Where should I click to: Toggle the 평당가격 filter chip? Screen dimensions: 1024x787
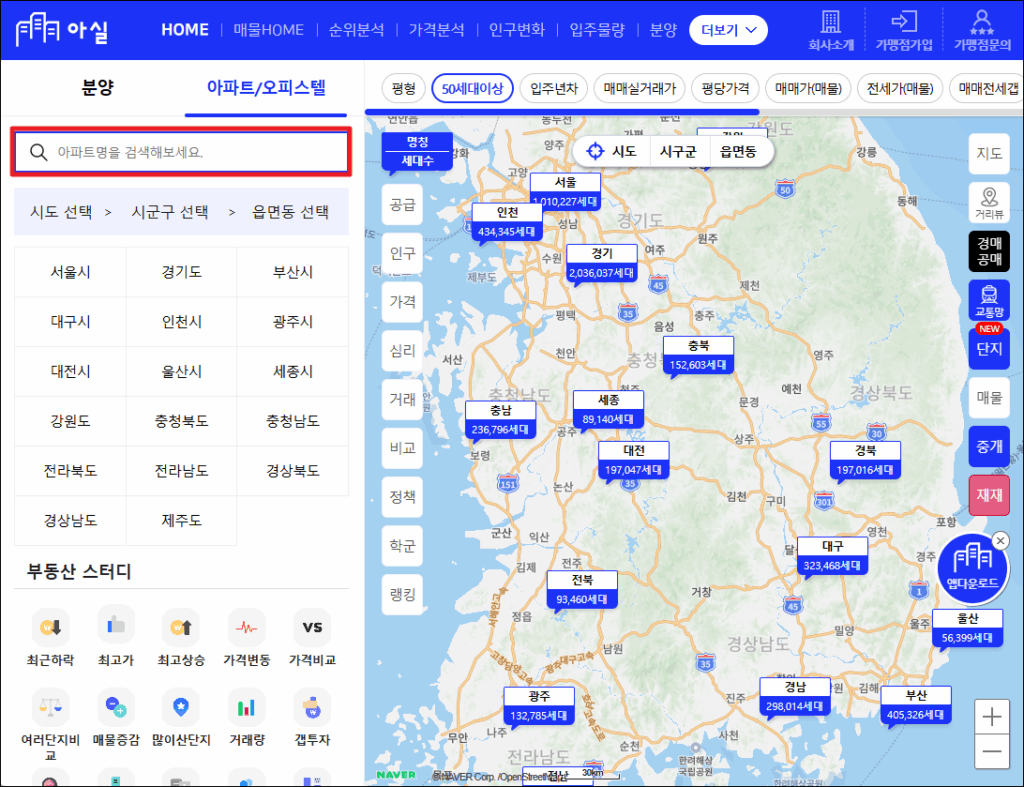click(x=726, y=88)
